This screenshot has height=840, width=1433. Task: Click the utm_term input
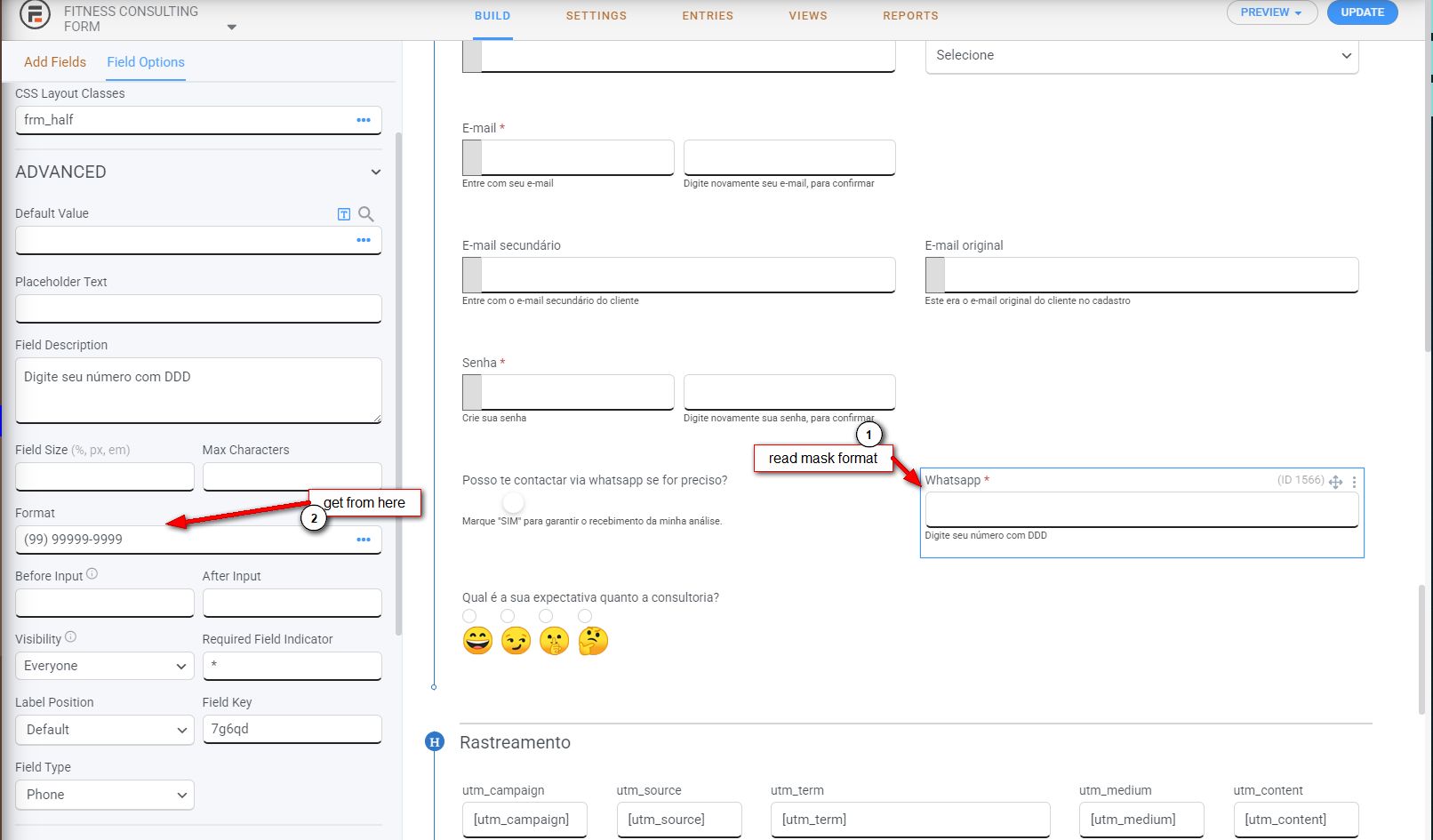910,820
